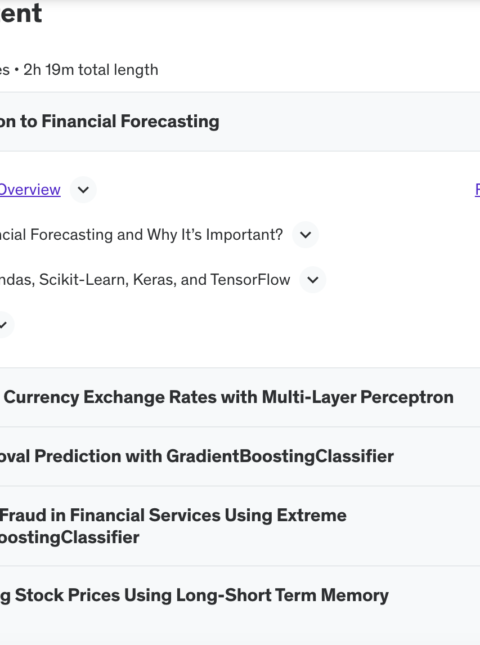Select the Scikit-Learn, Keras, and TensorFlow lecture
Viewport: 480px width, 645px height.
coord(145,280)
